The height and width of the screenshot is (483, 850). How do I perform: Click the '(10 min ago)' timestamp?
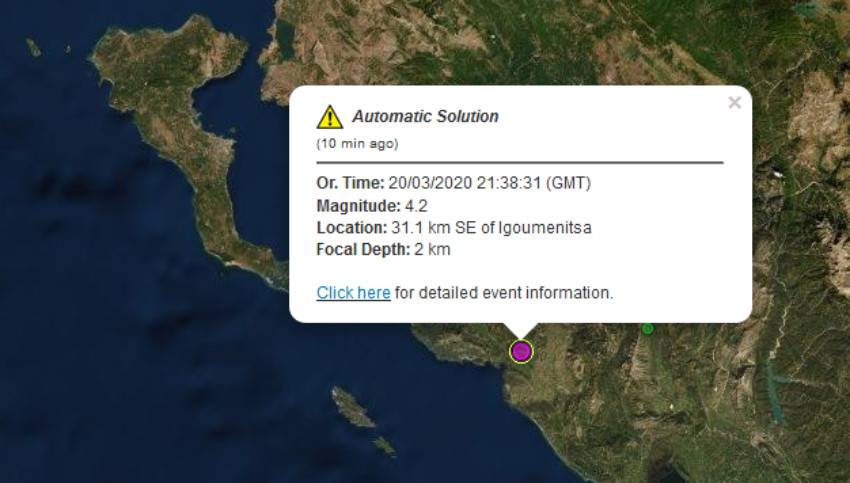tap(357, 143)
